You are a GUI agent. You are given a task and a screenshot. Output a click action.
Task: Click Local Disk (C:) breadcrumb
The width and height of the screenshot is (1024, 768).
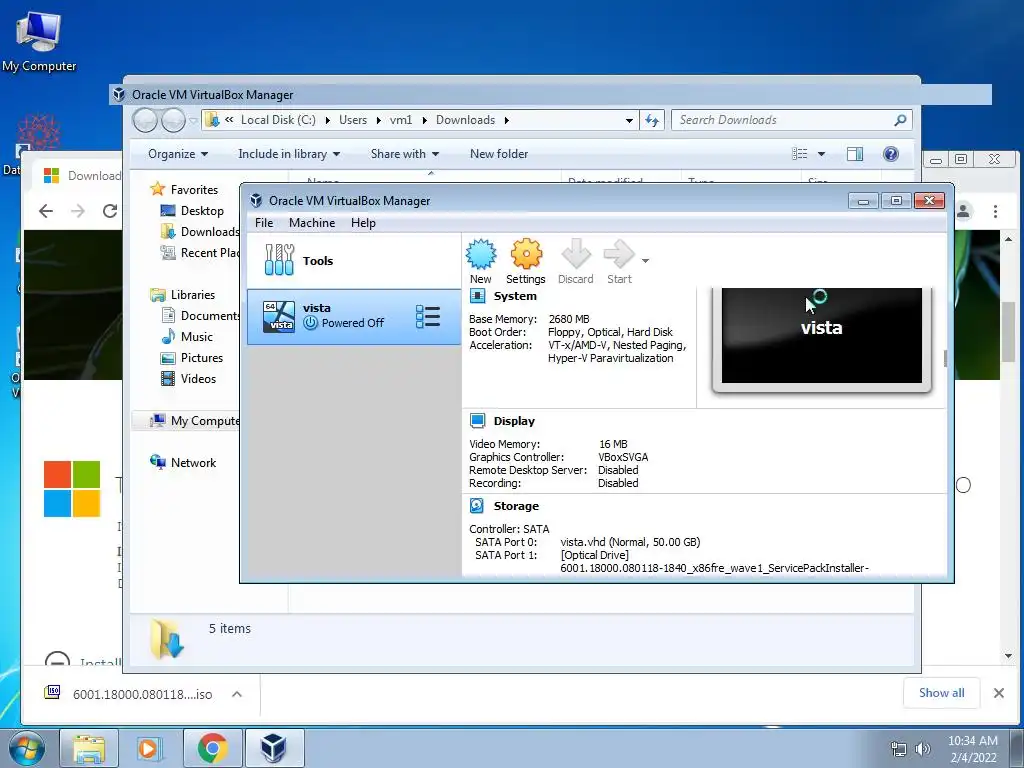coord(278,120)
